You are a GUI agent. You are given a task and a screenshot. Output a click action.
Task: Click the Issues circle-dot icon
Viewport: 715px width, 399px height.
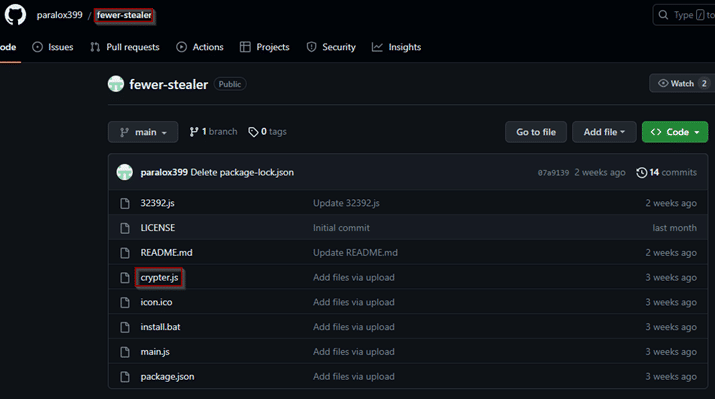pyautogui.click(x=37, y=47)
